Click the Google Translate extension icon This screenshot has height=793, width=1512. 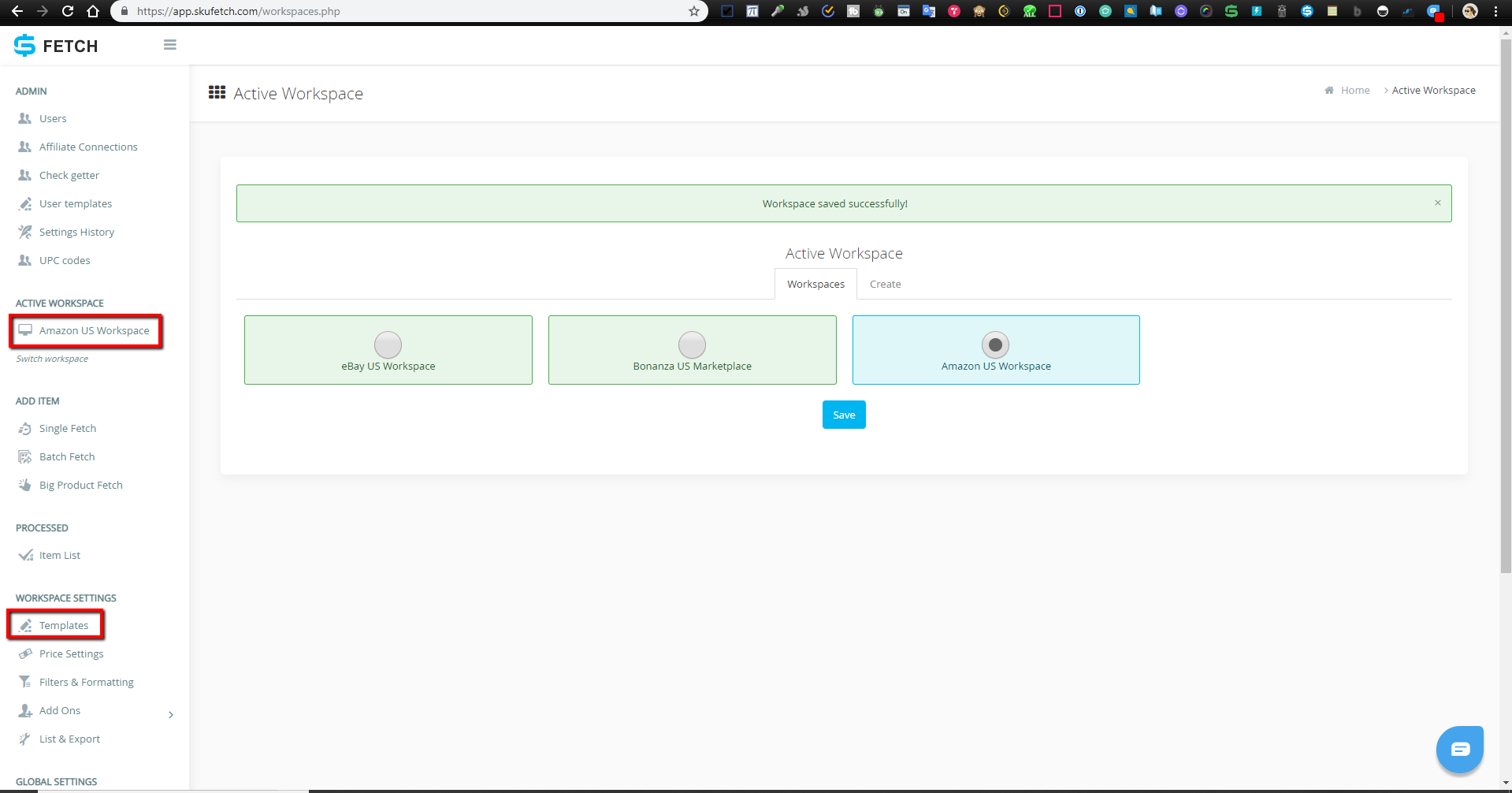pyautogui.click(x=929, y=11)
